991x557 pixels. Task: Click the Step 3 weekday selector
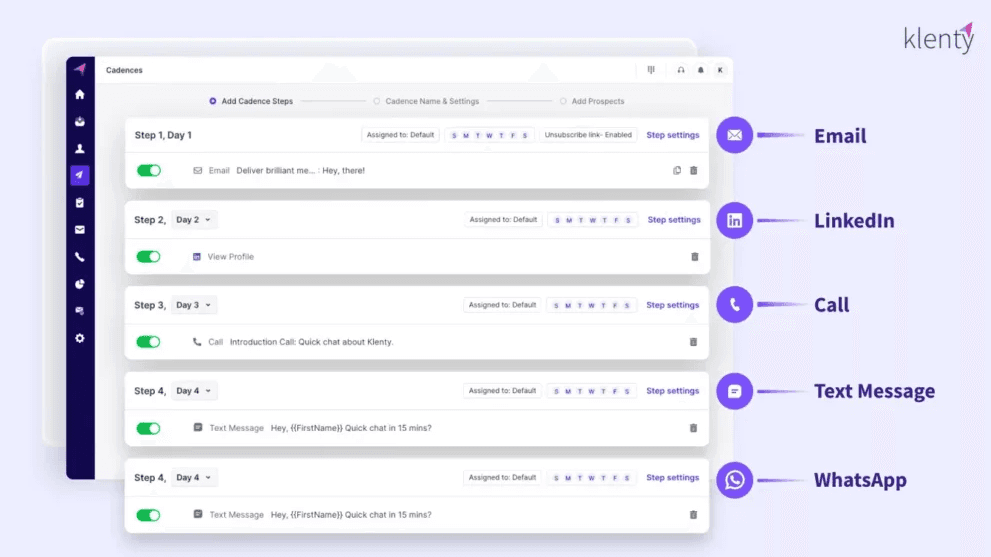click(x=592, y=305)
